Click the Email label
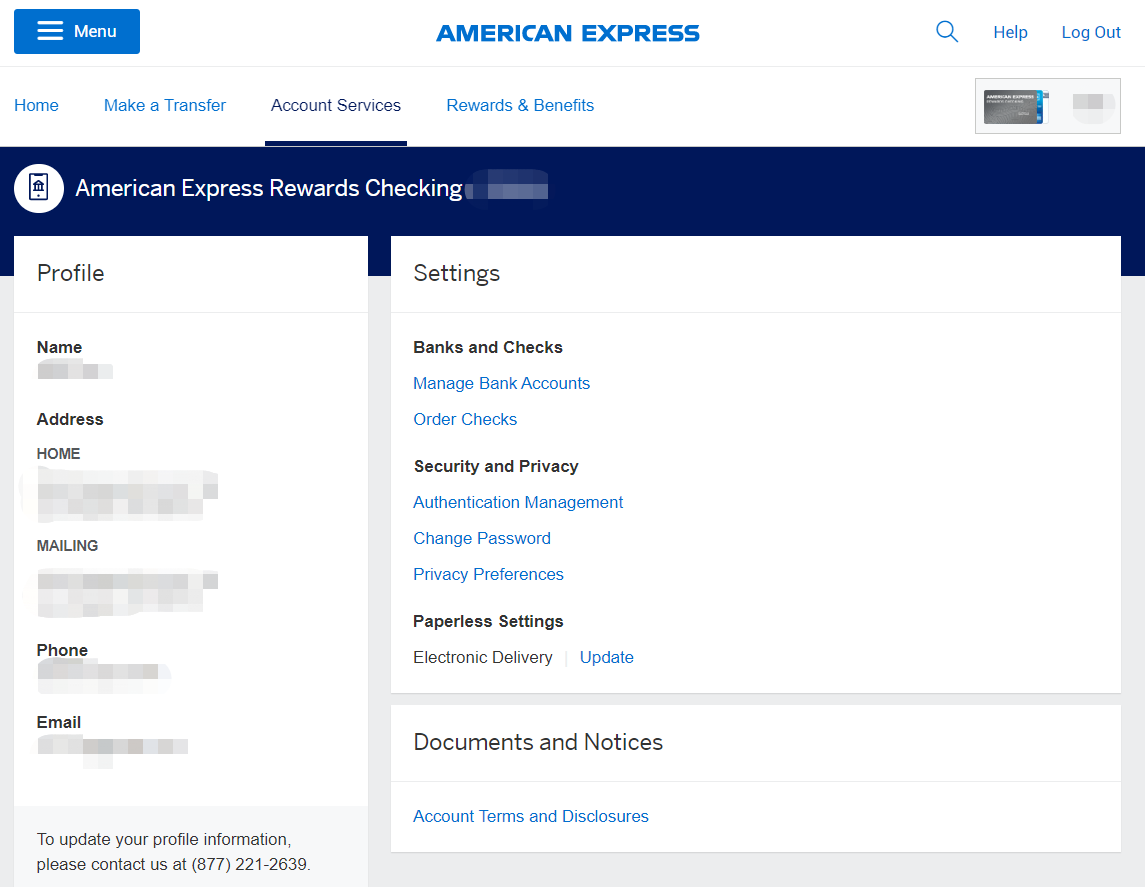 [59, 722]
